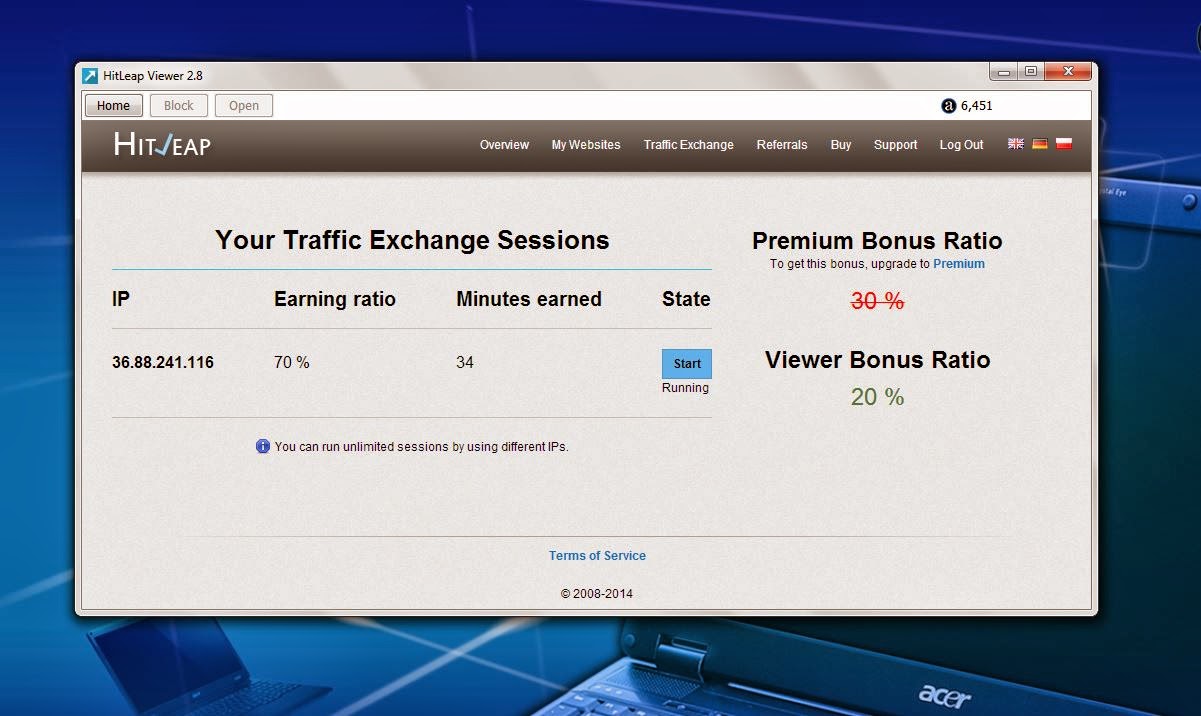The height and width of the screenshot is (716, 1201).
Task: Click the blue info icon near unlimited sessions
Action: pyautogui.click(x=263, y=446)
